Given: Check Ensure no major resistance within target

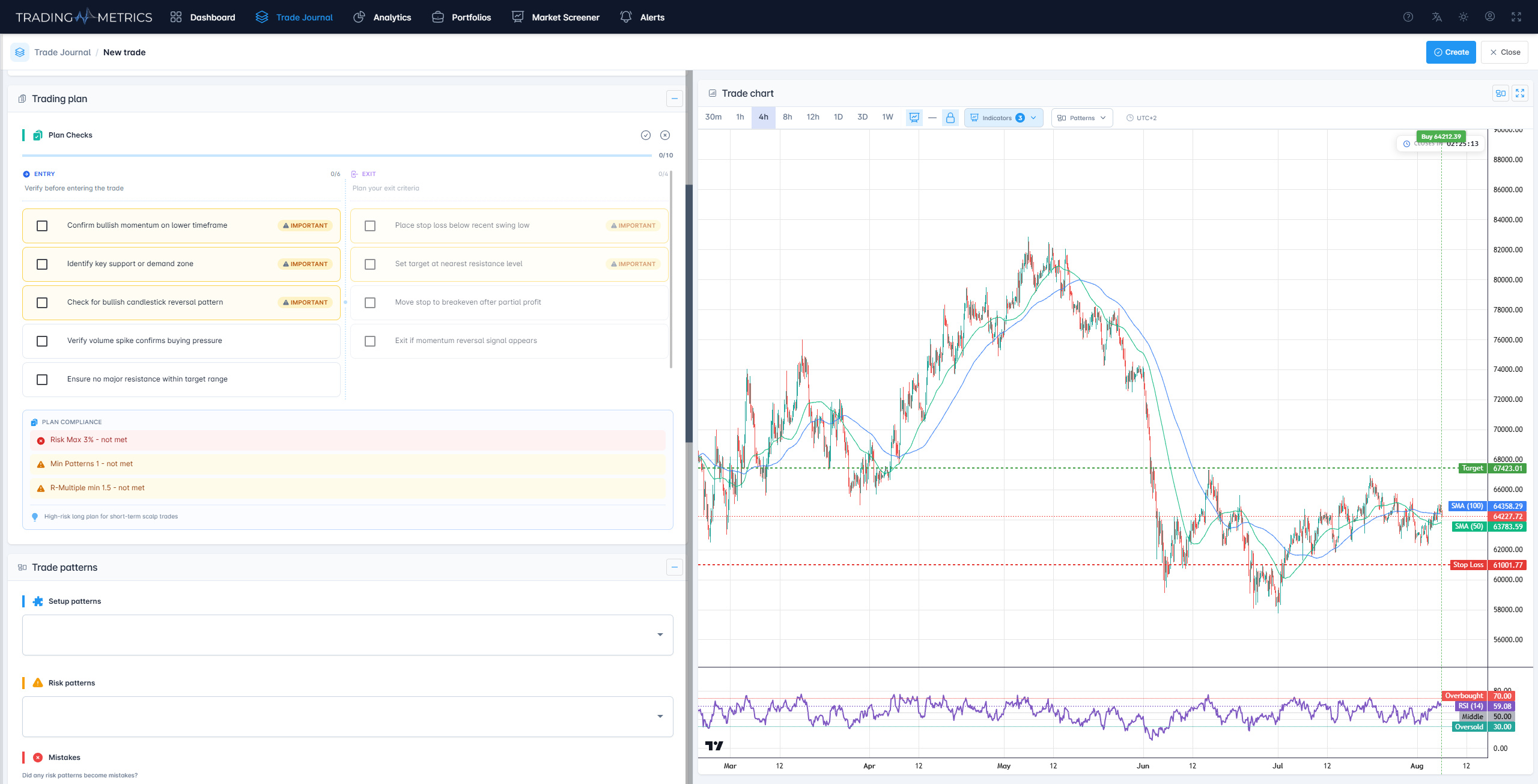Looking at the screenshot, I should point(42,380).
